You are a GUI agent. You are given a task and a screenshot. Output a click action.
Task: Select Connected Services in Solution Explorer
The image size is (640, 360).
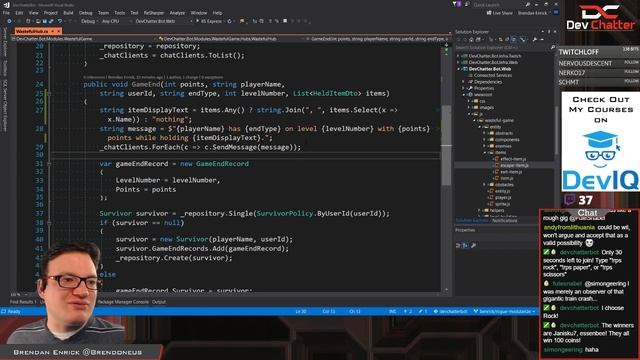click(x=493, y=75)
